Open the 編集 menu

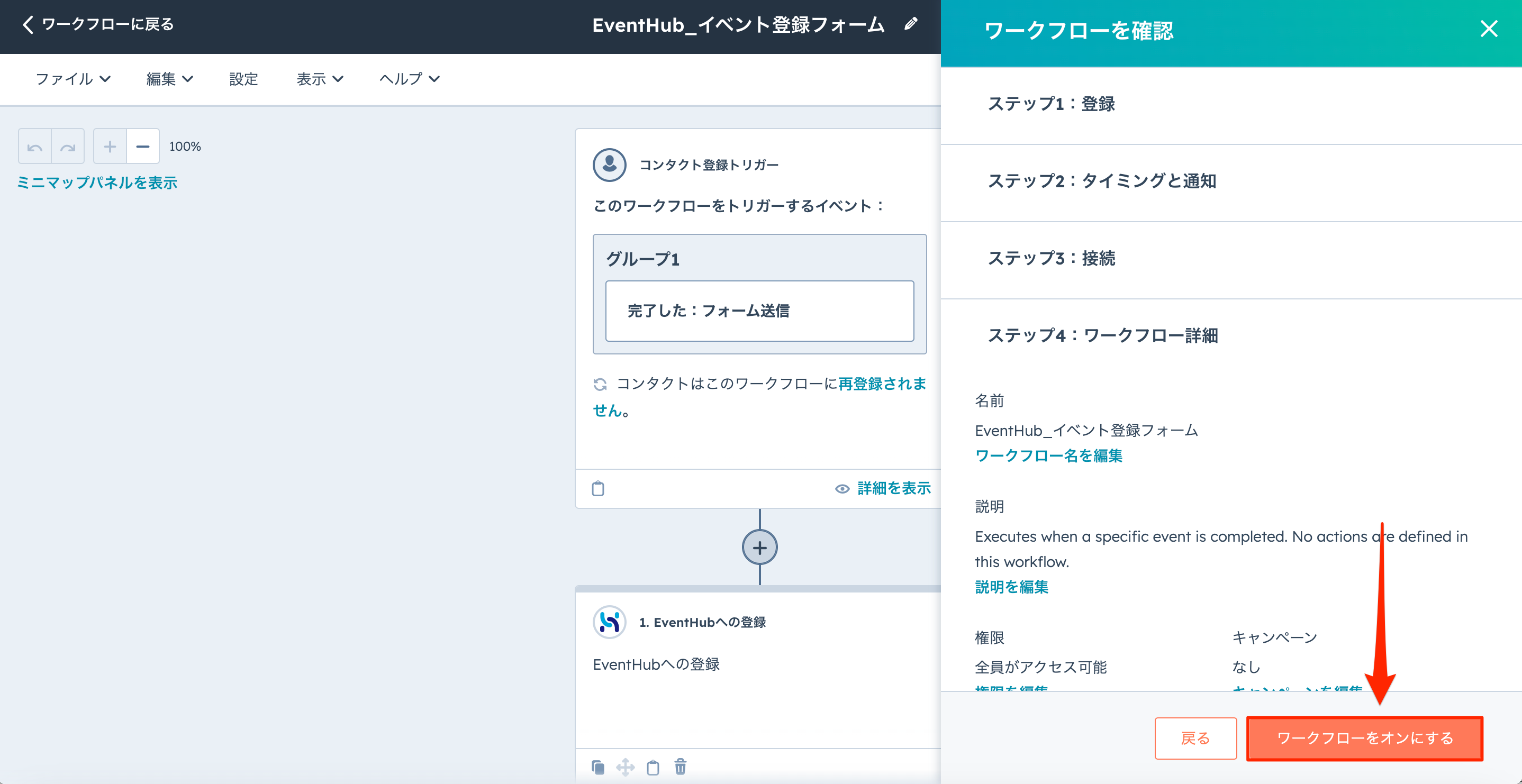click(169, 79)
